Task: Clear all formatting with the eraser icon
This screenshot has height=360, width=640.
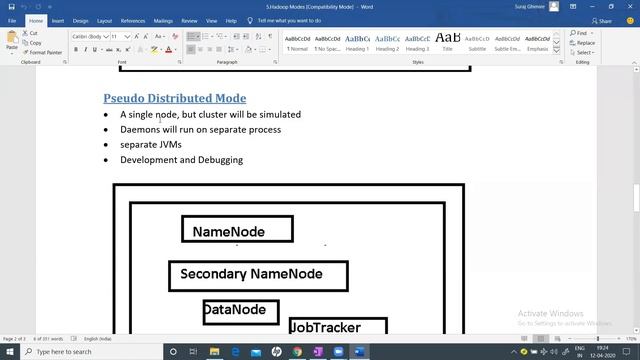Action: (x=175, y=37)
